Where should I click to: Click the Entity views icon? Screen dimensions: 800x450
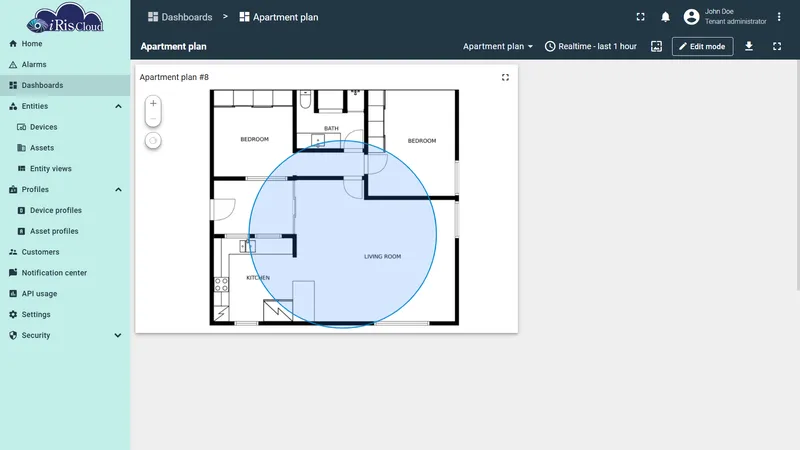(x=21, y=168)
